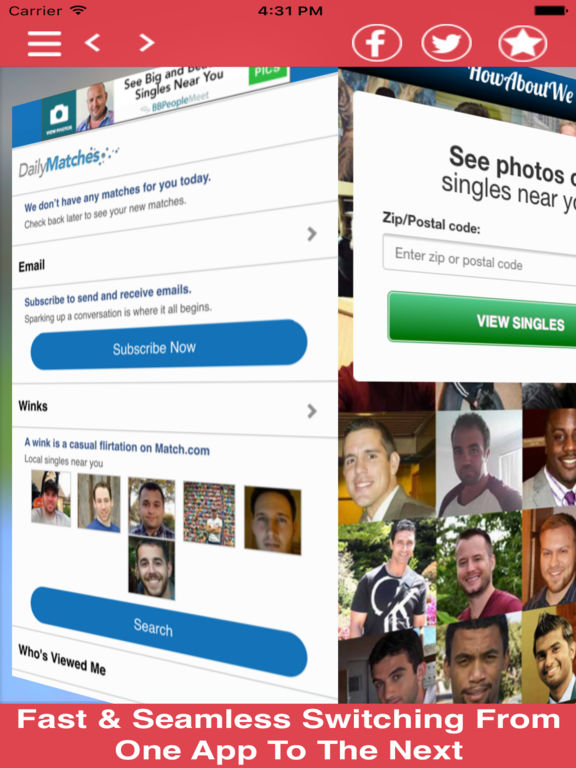
Task: Share via Twitter bird icon
Action: coord(446,43)
